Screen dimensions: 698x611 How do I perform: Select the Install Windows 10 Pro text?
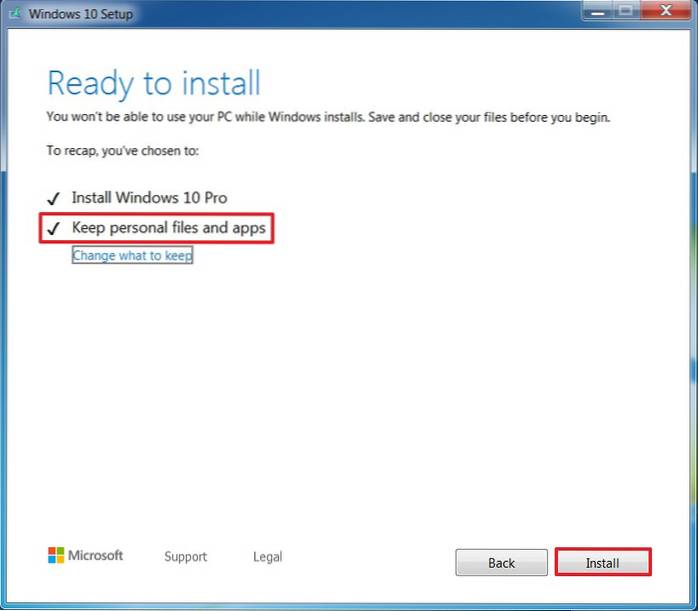pyautogui.click(x=156, y=198)
